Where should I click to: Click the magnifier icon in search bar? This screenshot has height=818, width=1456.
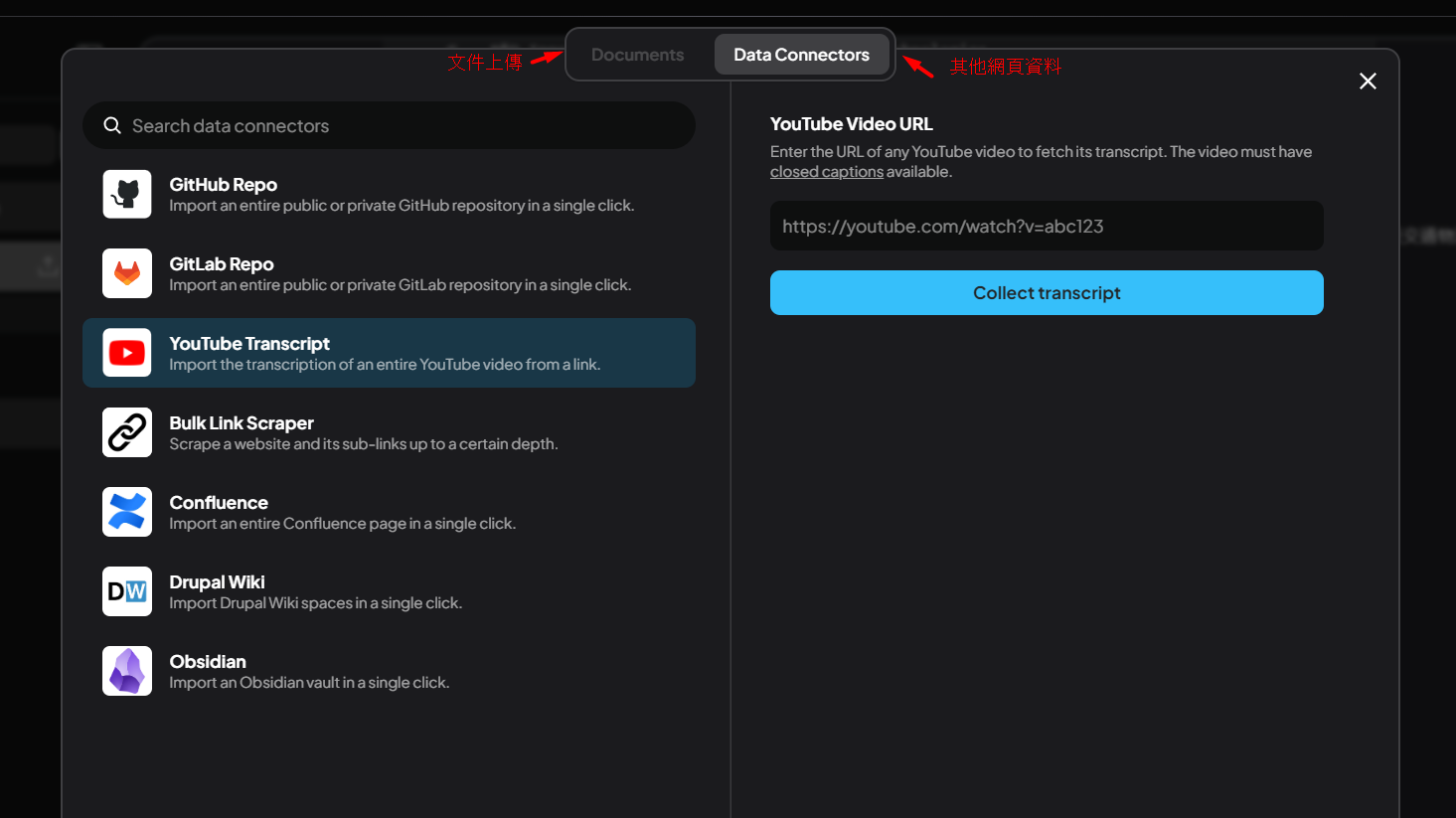tap(112, 125)
